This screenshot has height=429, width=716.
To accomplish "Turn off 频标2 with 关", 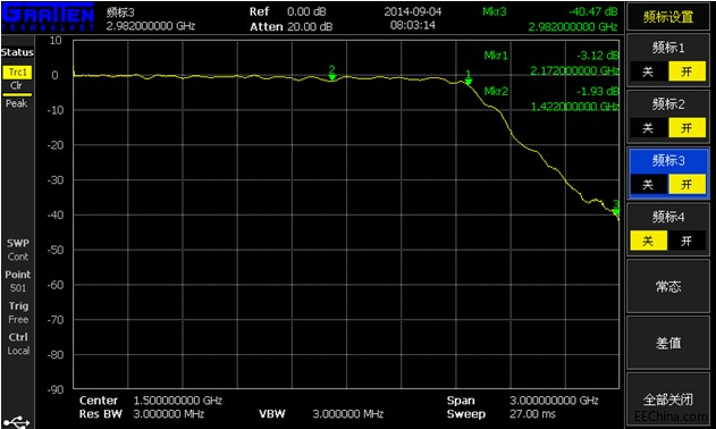I will pos(648,128).
